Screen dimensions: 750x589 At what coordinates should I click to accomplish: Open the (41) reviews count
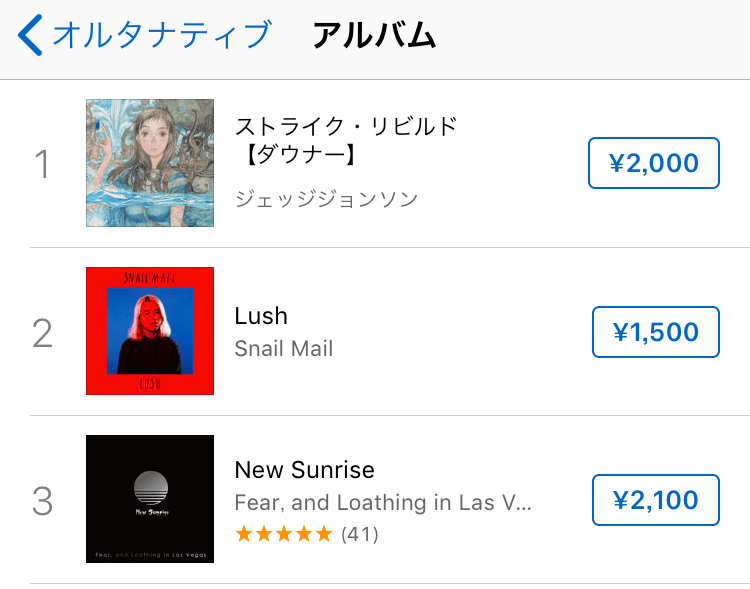coord(360,534)
